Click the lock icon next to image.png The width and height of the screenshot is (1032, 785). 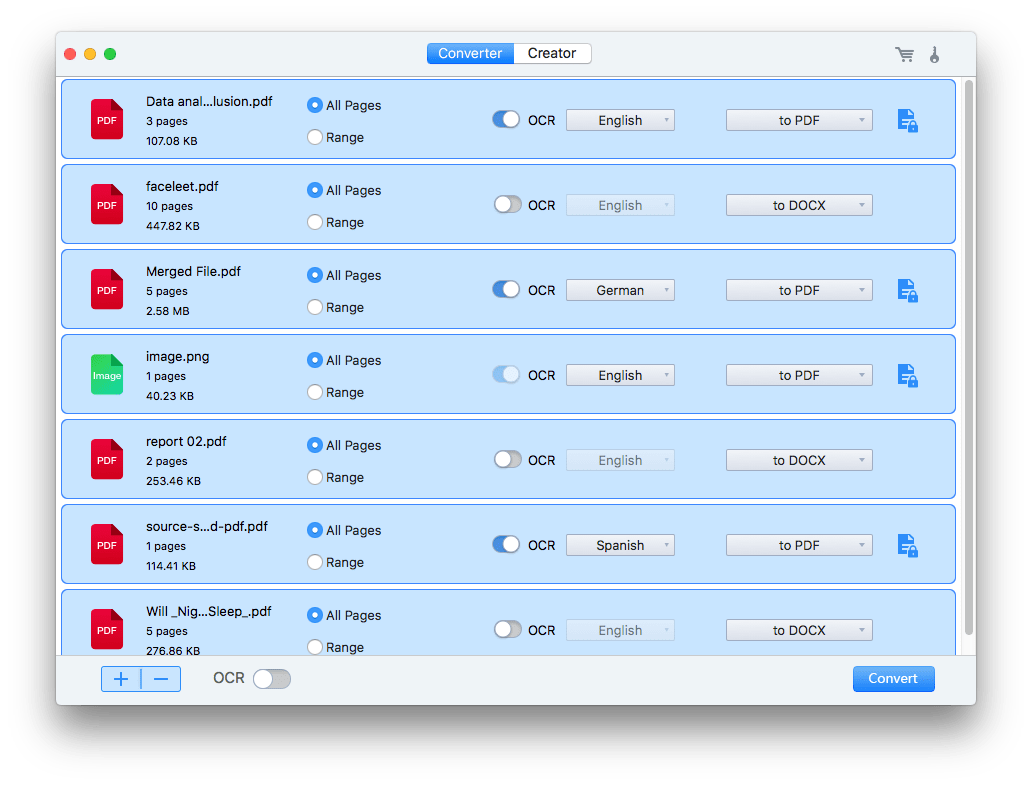[907, 375]
